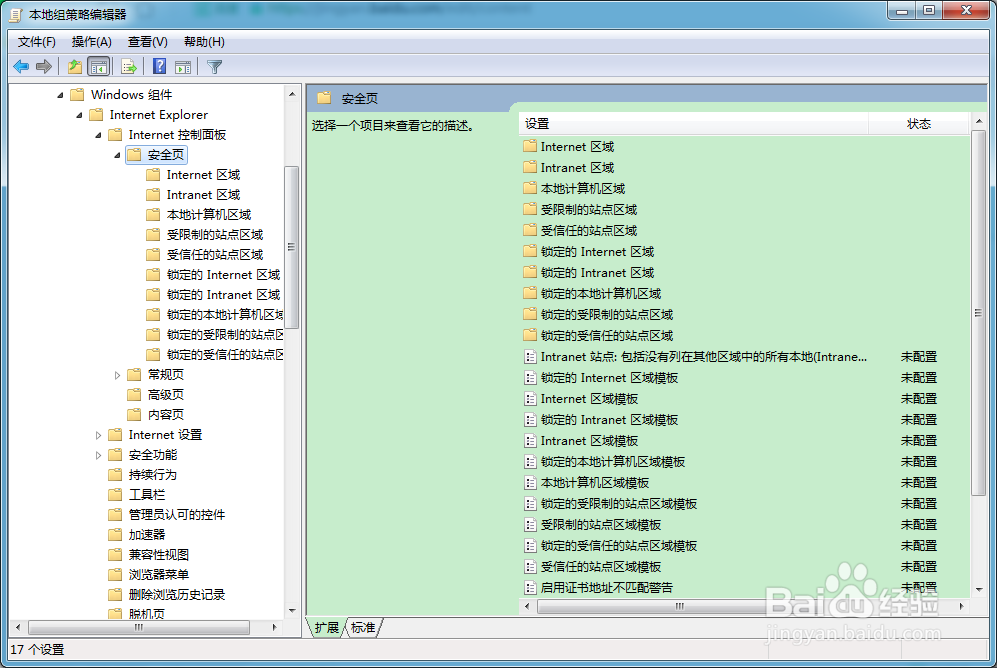The image size is (997, 668).
Task: Open 锁定的 Intranet 区域 folder in the list
Action: pos(597,272)
